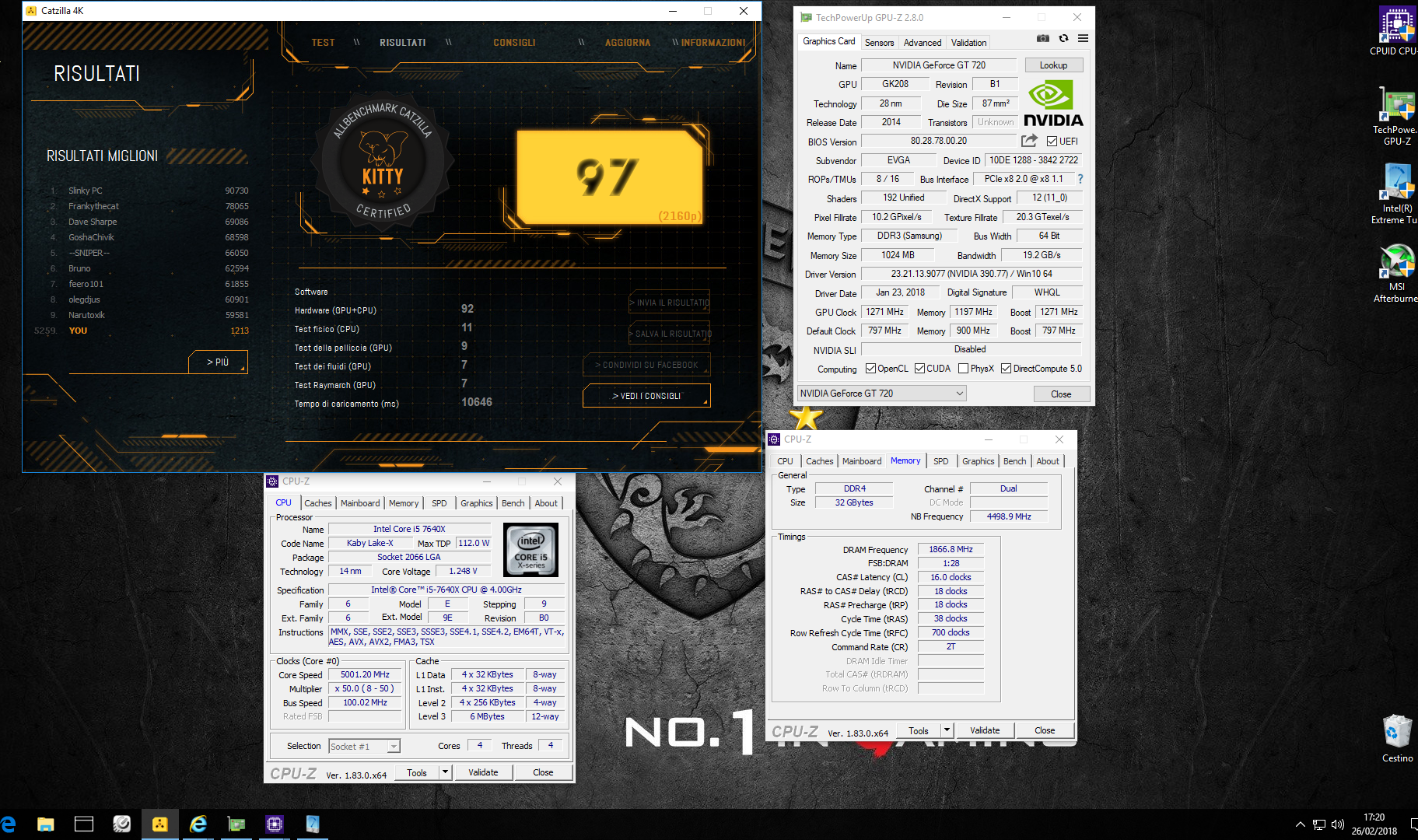The image size is (1418, 840).
Task: Expand Tools dropdown arrow in CPU window
Action: [445, 772]
